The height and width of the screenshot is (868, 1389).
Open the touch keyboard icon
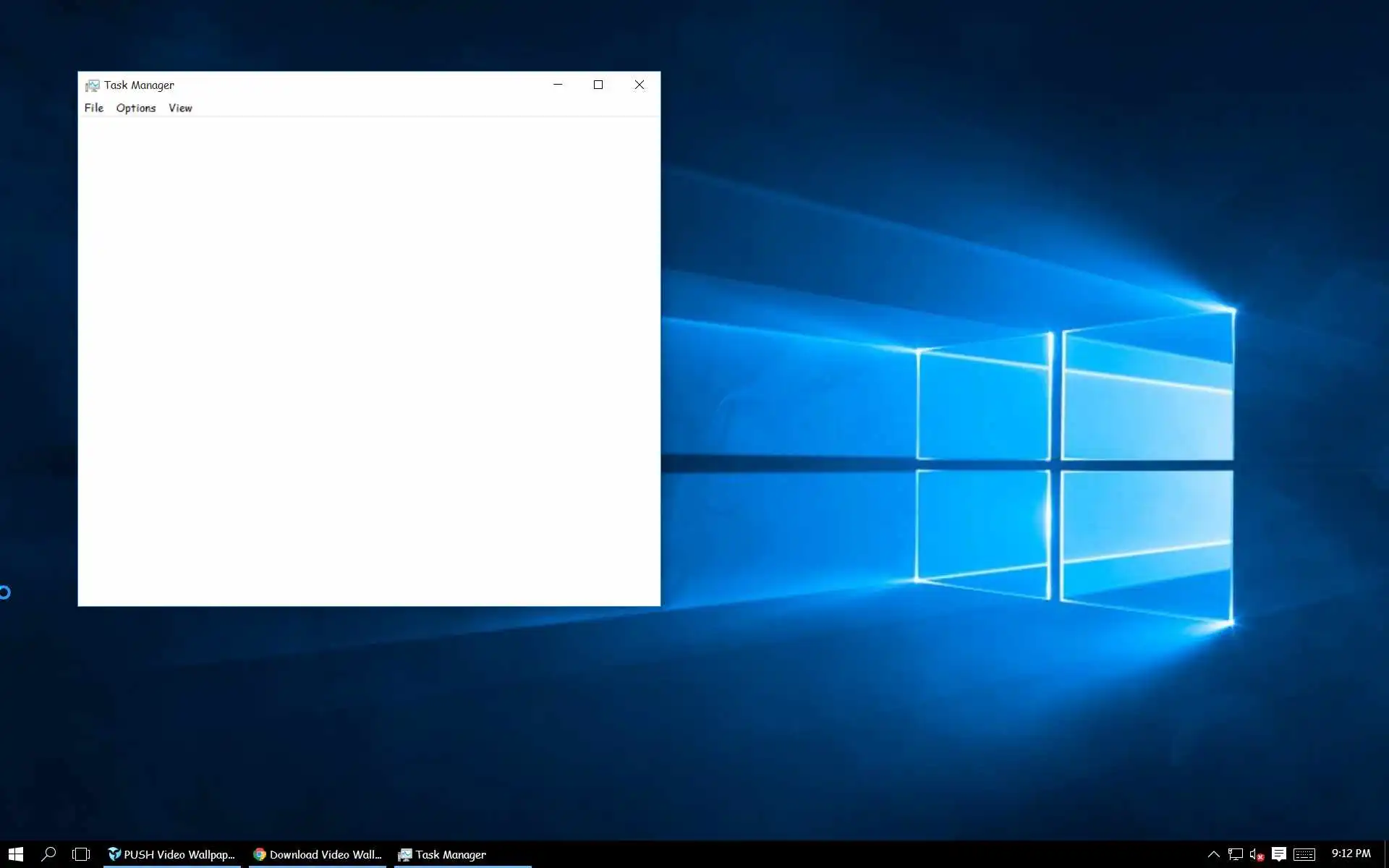coord(1304,854)
